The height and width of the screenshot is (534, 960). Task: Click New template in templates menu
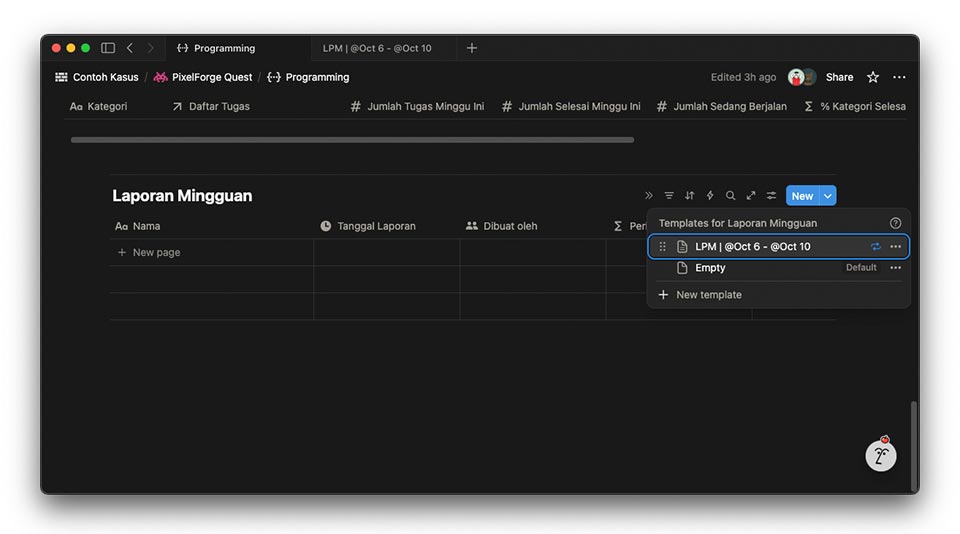708,295
